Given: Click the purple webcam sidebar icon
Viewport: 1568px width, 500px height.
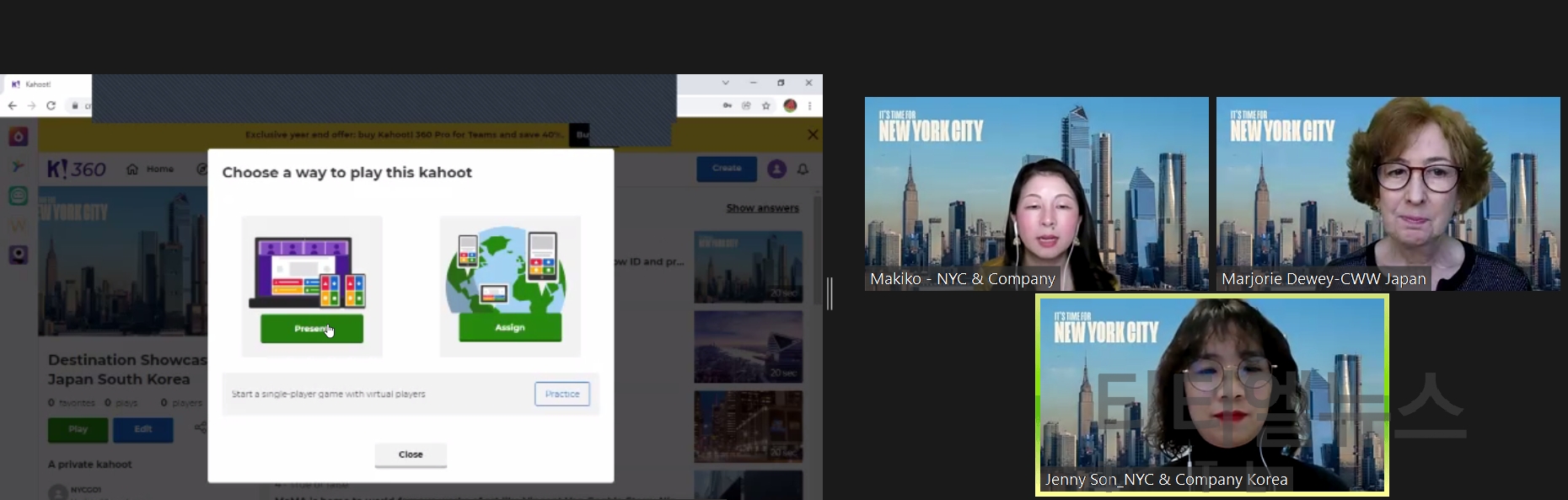Looking at the screenshot, I should click(19, 255).
